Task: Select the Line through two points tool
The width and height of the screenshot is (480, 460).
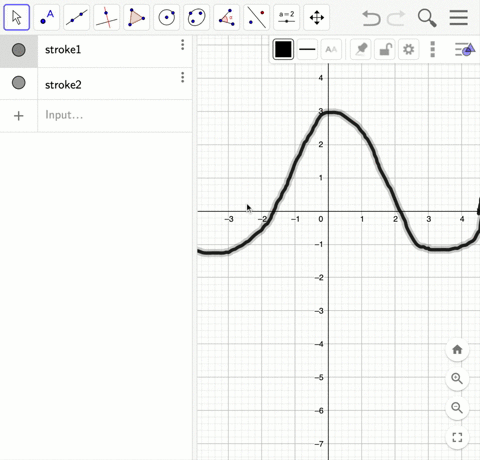Action: click(x=77, y=17)
